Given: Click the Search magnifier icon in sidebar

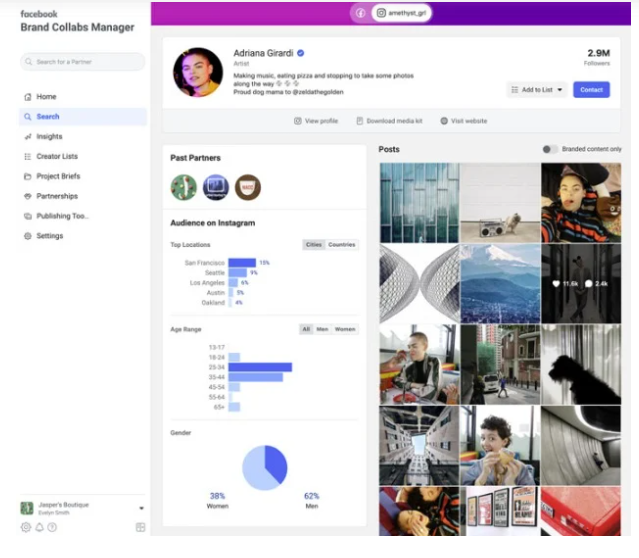Looking at the screenshot, I should point(28,117).
